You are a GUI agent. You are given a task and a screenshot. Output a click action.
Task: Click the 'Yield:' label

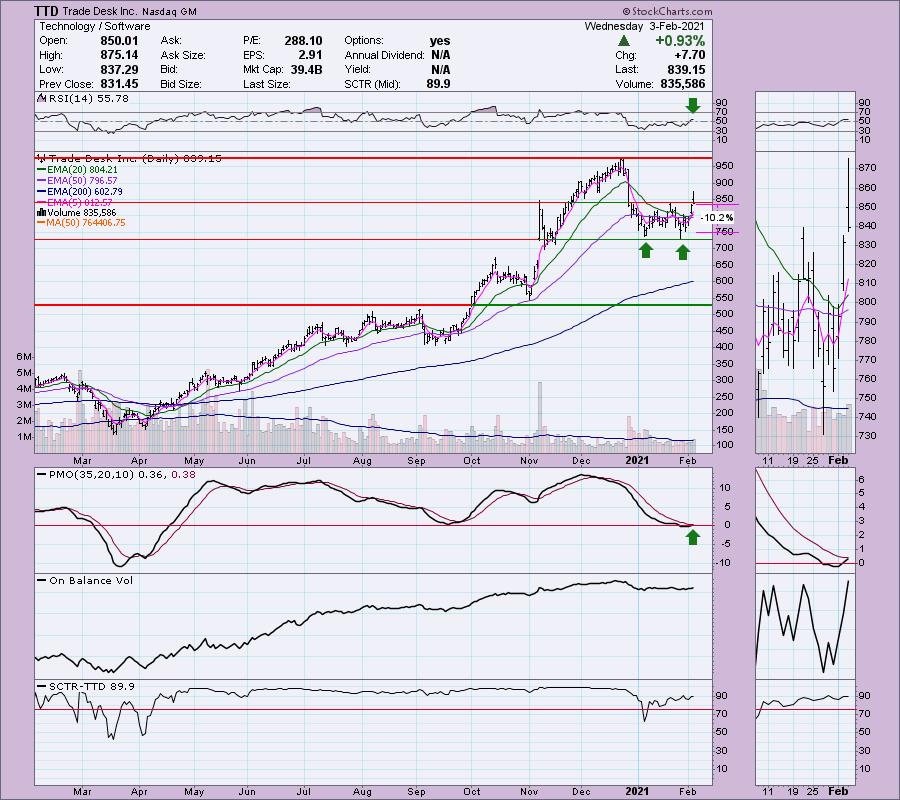pos(357,69)
